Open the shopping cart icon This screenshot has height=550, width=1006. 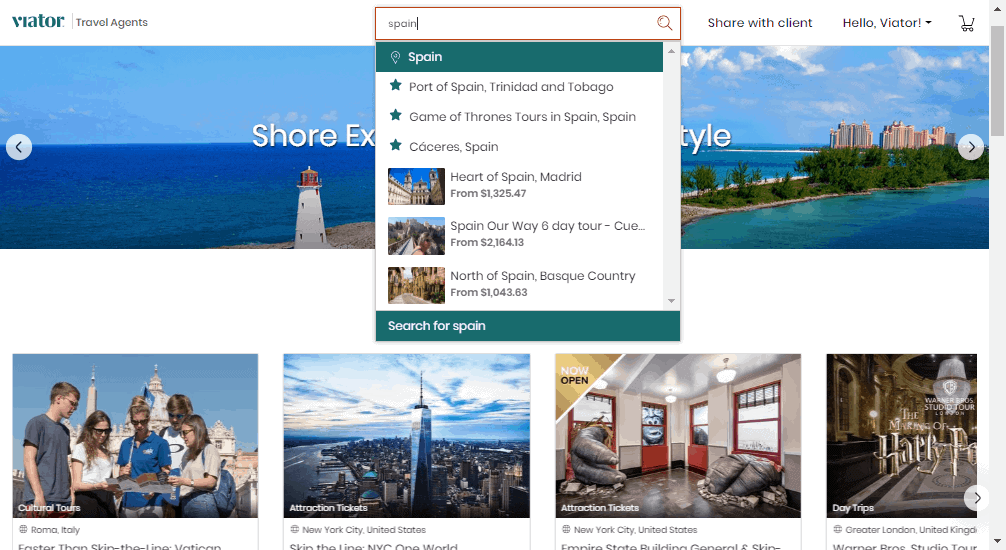[x=966, y=23]
